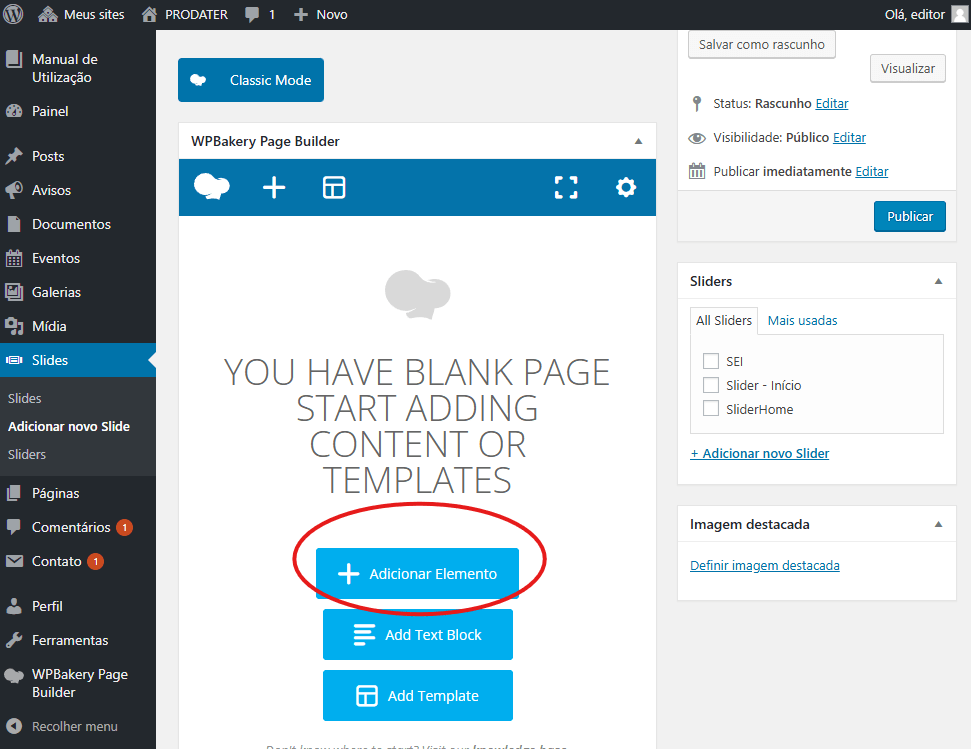Click the WordPress logo icon
Image resolution: width=971 pixels, height=749 pixels.
[x=13, y=14]
